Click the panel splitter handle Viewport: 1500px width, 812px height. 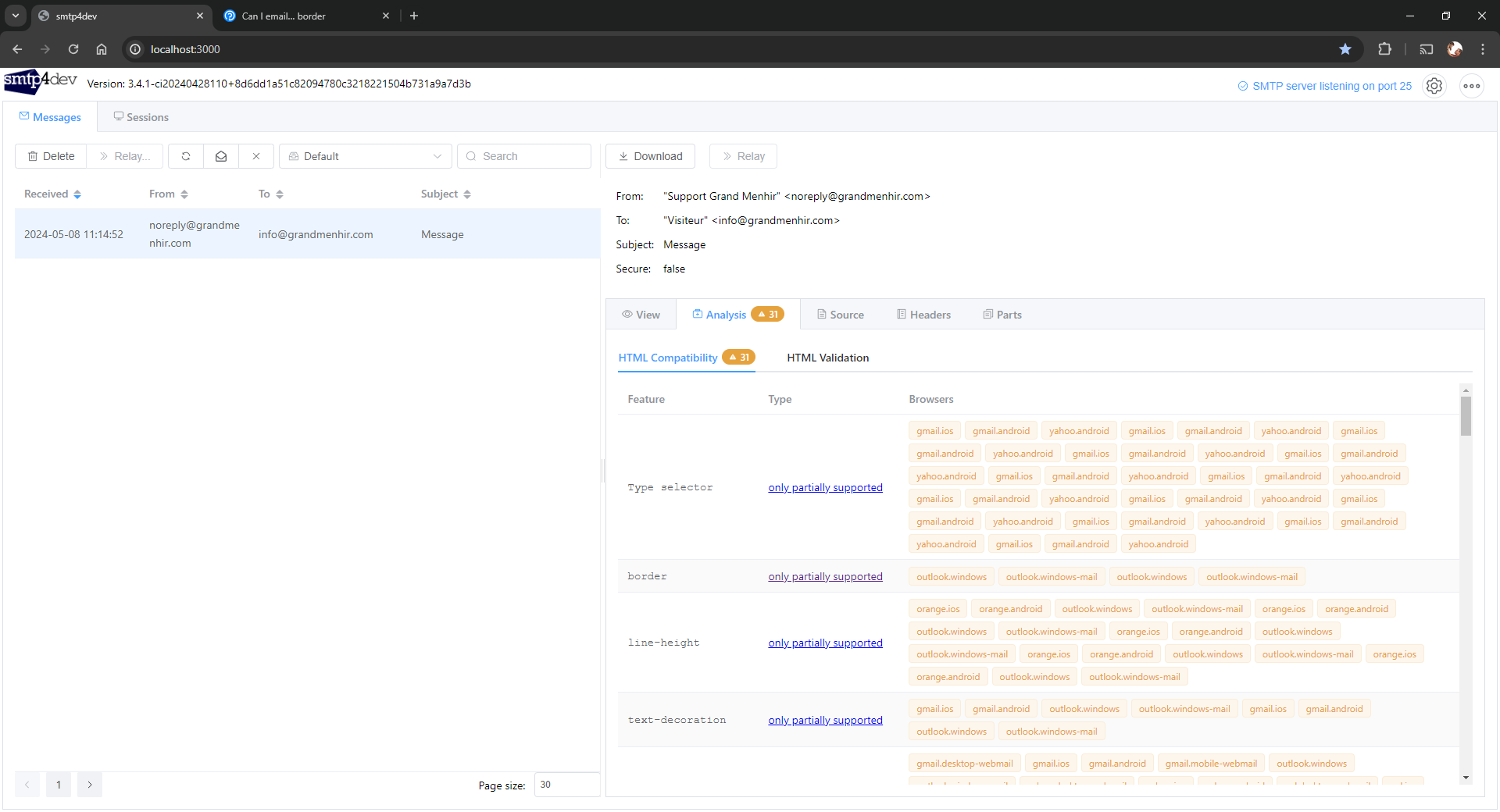[602, 471]
